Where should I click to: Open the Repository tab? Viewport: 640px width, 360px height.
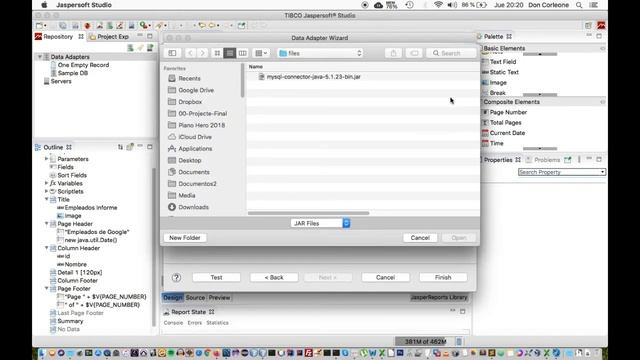pyautogui.click(x=58, y=37)
